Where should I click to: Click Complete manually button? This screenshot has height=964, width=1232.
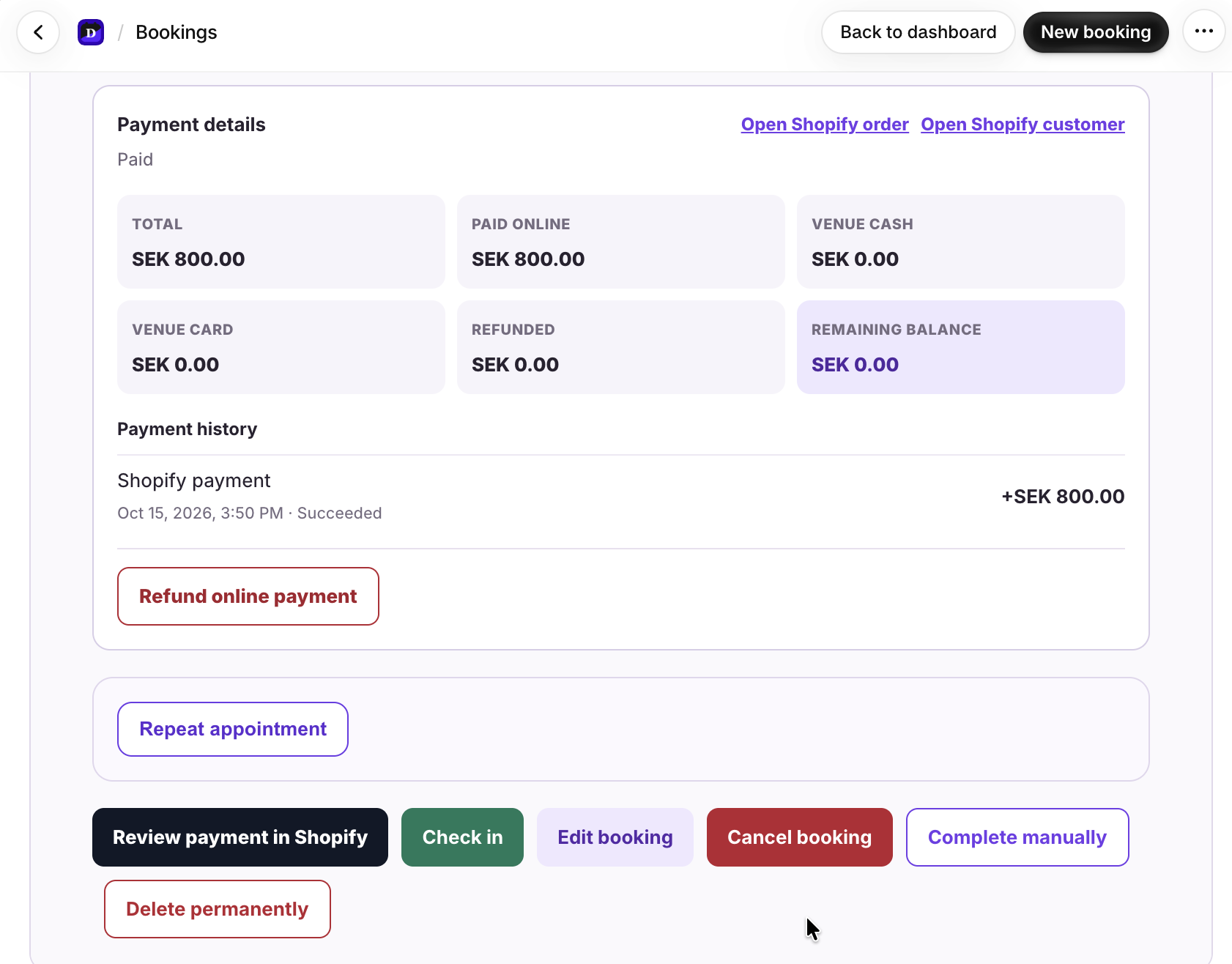pos(1017,837)
